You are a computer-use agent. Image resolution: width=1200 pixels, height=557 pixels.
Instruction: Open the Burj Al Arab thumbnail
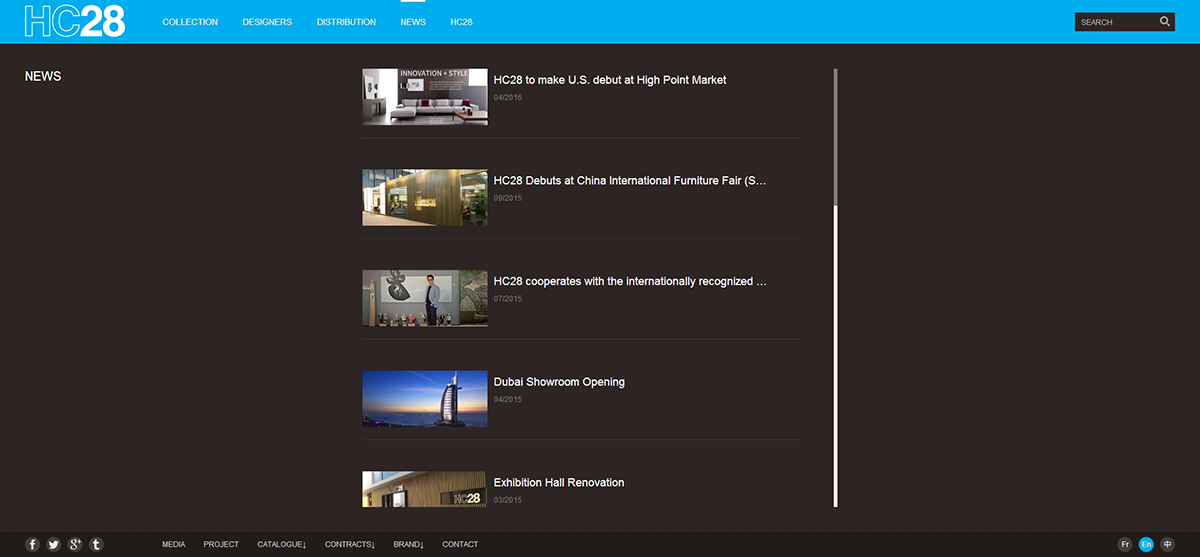425,399
